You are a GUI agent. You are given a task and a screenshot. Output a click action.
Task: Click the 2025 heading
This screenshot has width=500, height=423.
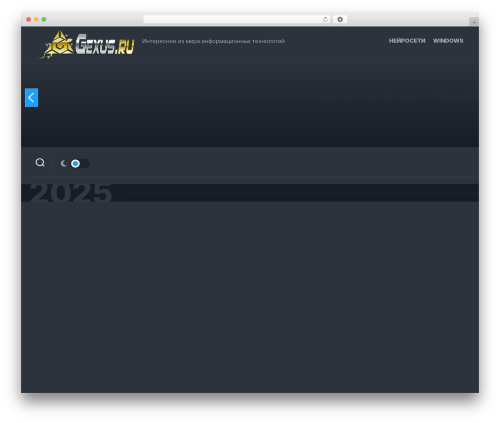point(71,192)
